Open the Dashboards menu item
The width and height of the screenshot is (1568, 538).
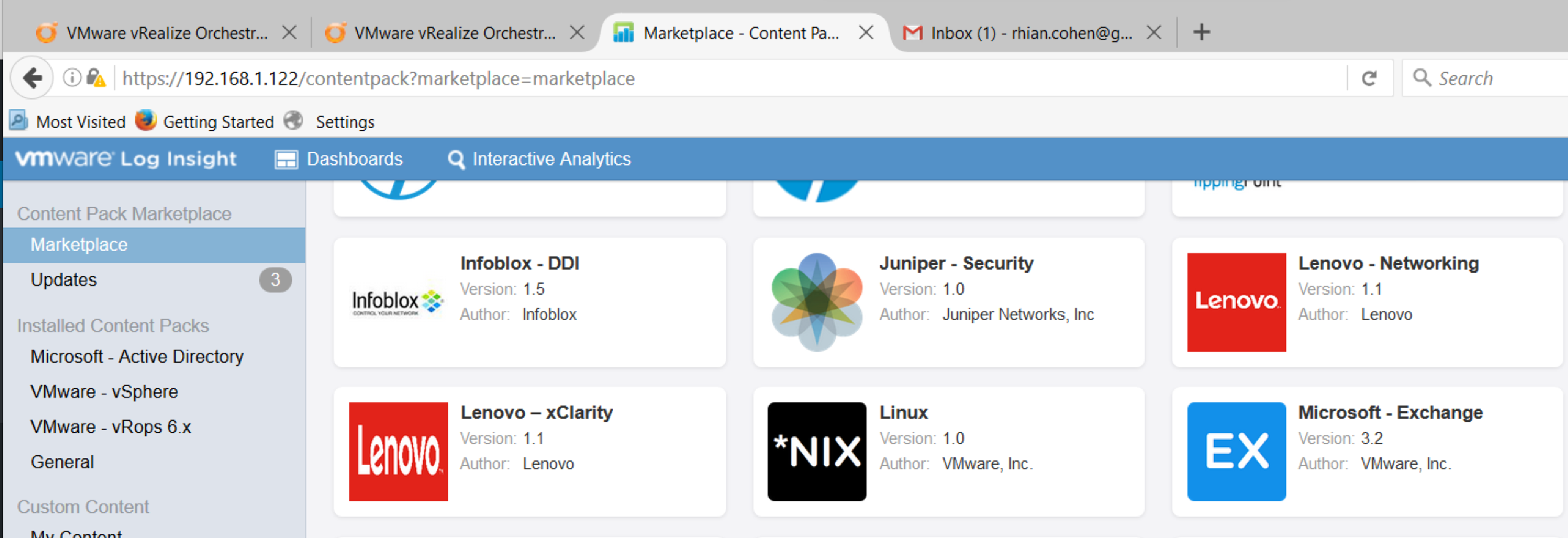click(339, 159)
